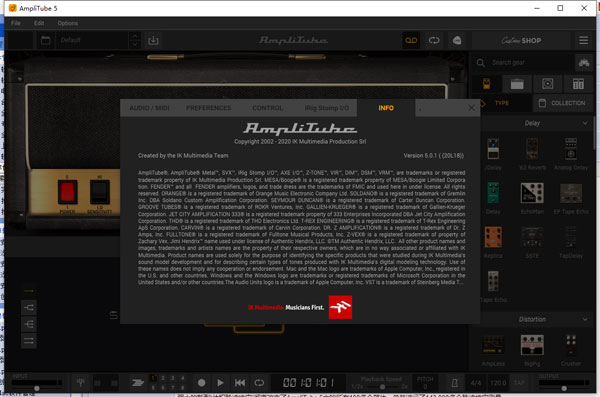Select the TYPE filter tab
Image resolution: width=600 pixels, height=397 pixels.
(502, 103)
